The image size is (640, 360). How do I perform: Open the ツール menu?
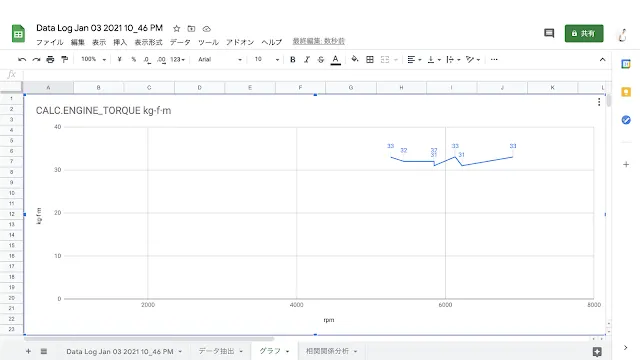point(208,42)
